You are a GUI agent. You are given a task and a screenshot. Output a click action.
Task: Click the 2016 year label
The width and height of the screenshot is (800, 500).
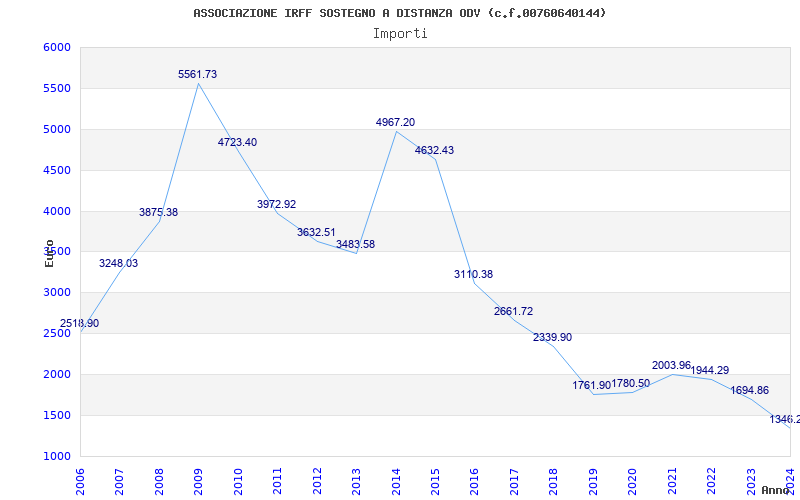pos(474,481)
